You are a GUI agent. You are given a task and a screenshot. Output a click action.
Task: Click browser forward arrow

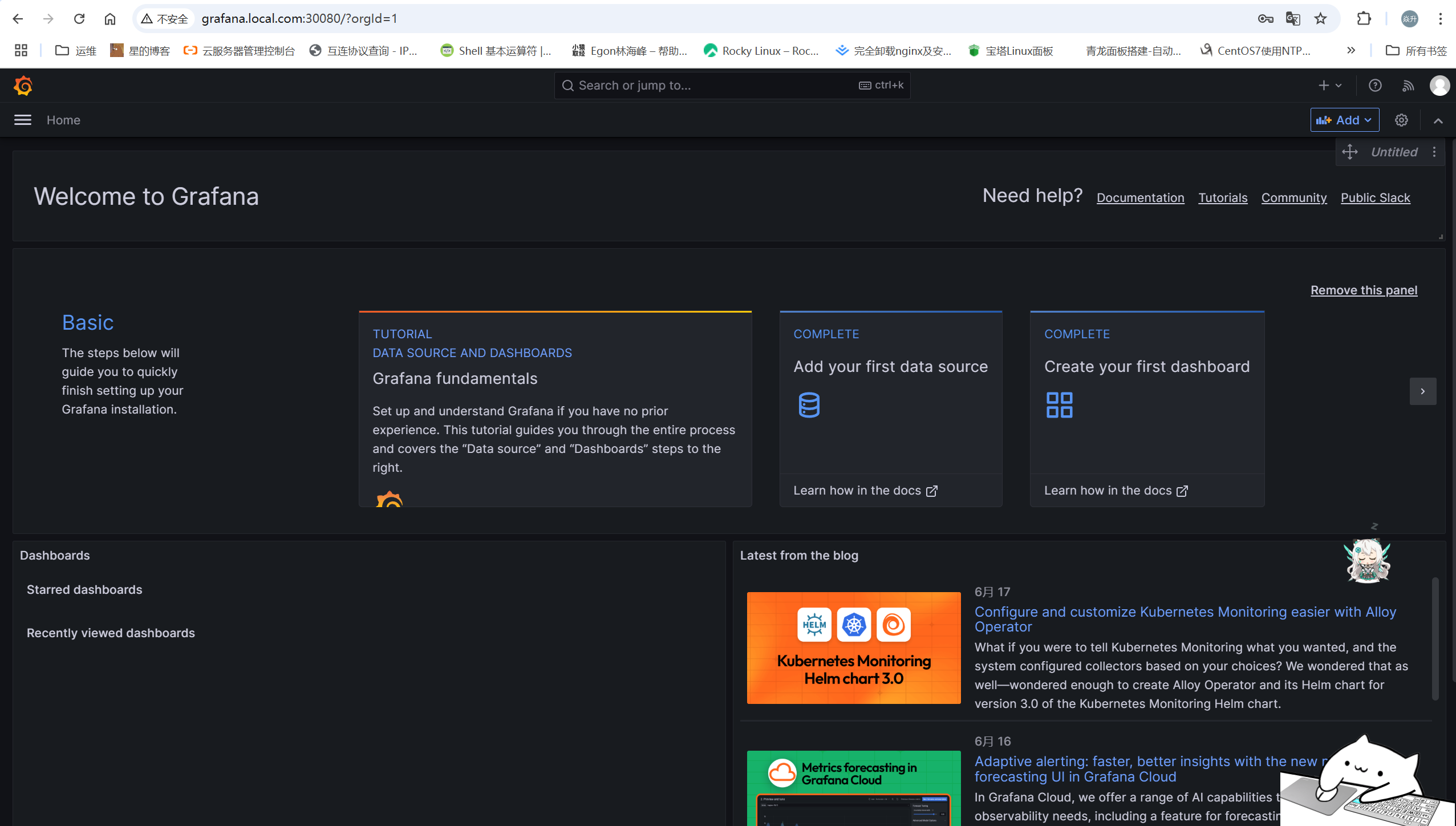(x=48, y=19)
